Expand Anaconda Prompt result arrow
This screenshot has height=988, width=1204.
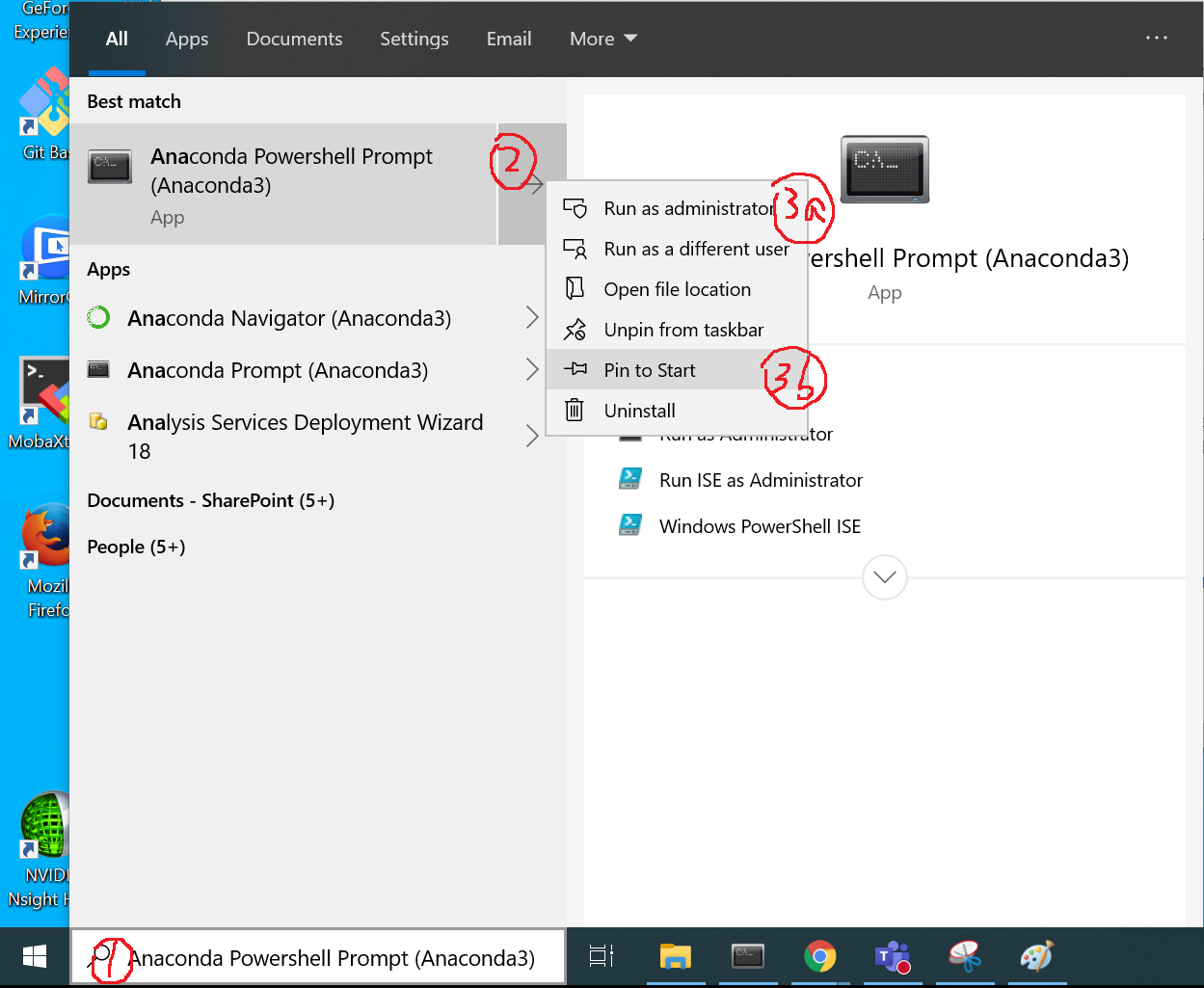coord(532,370)
